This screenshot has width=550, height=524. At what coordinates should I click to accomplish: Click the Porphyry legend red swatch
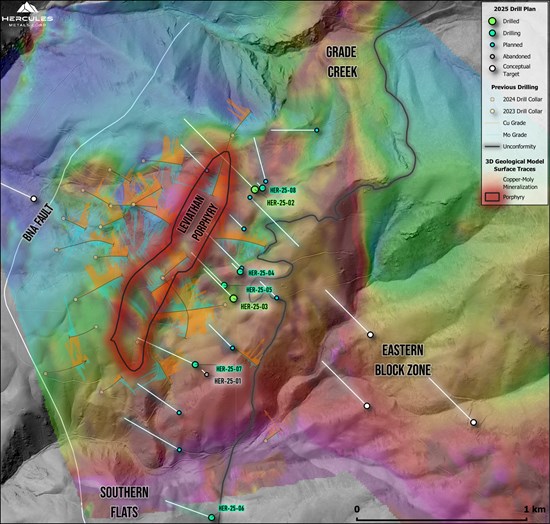tap(492, 197)
